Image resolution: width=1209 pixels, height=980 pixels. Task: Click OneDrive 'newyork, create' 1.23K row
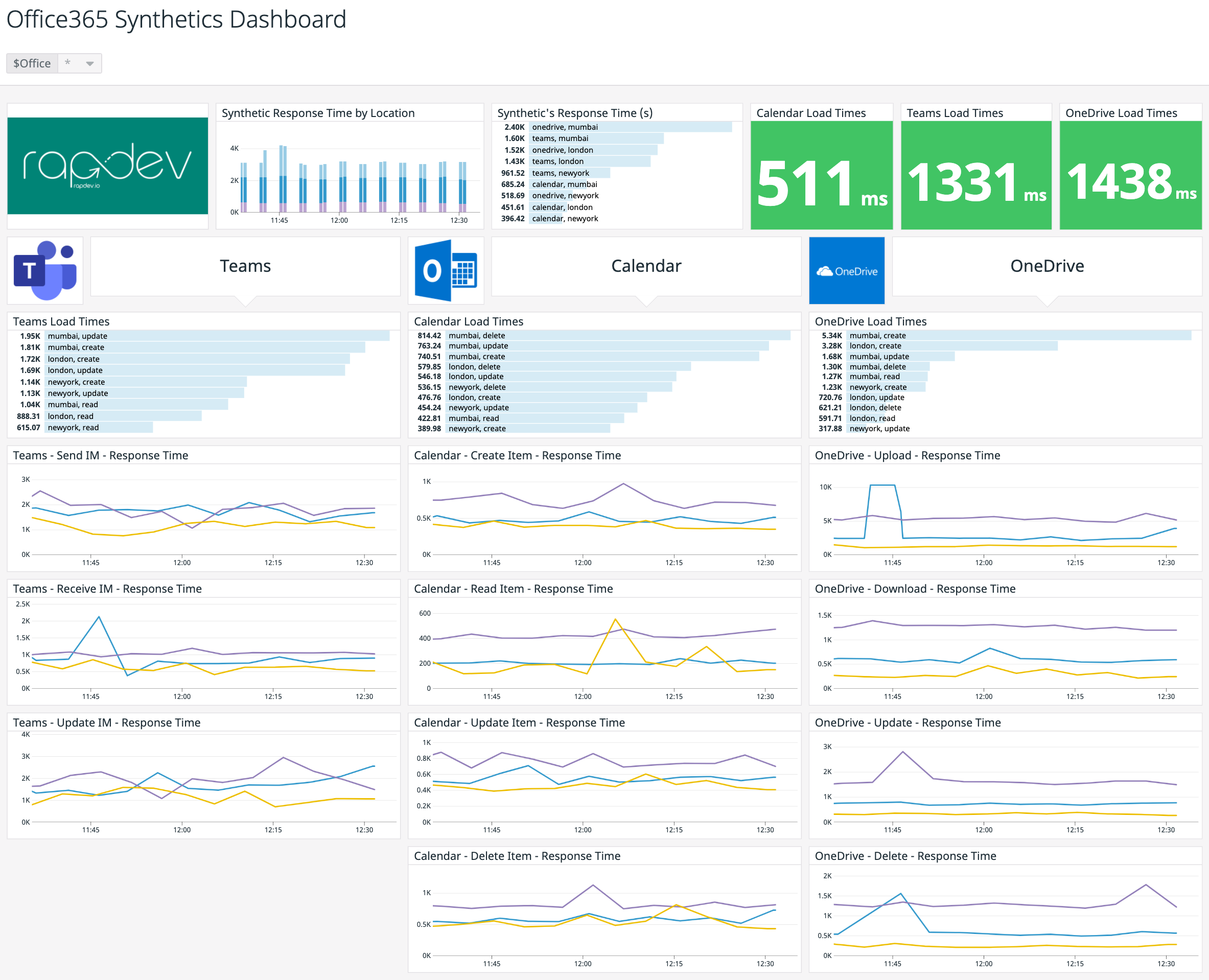coord(1005,387)
